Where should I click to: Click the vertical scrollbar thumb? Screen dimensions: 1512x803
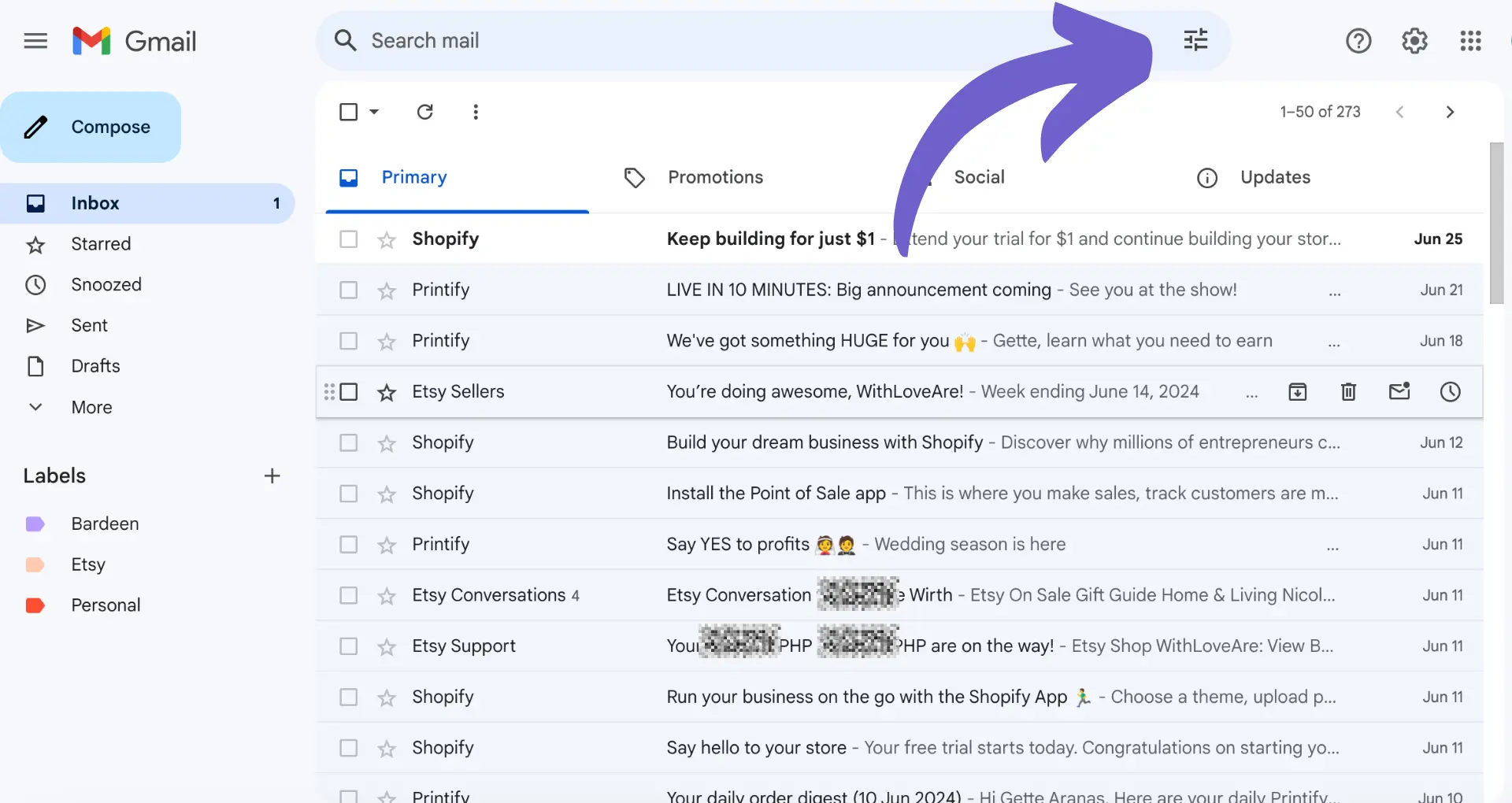click(1496, 223)
